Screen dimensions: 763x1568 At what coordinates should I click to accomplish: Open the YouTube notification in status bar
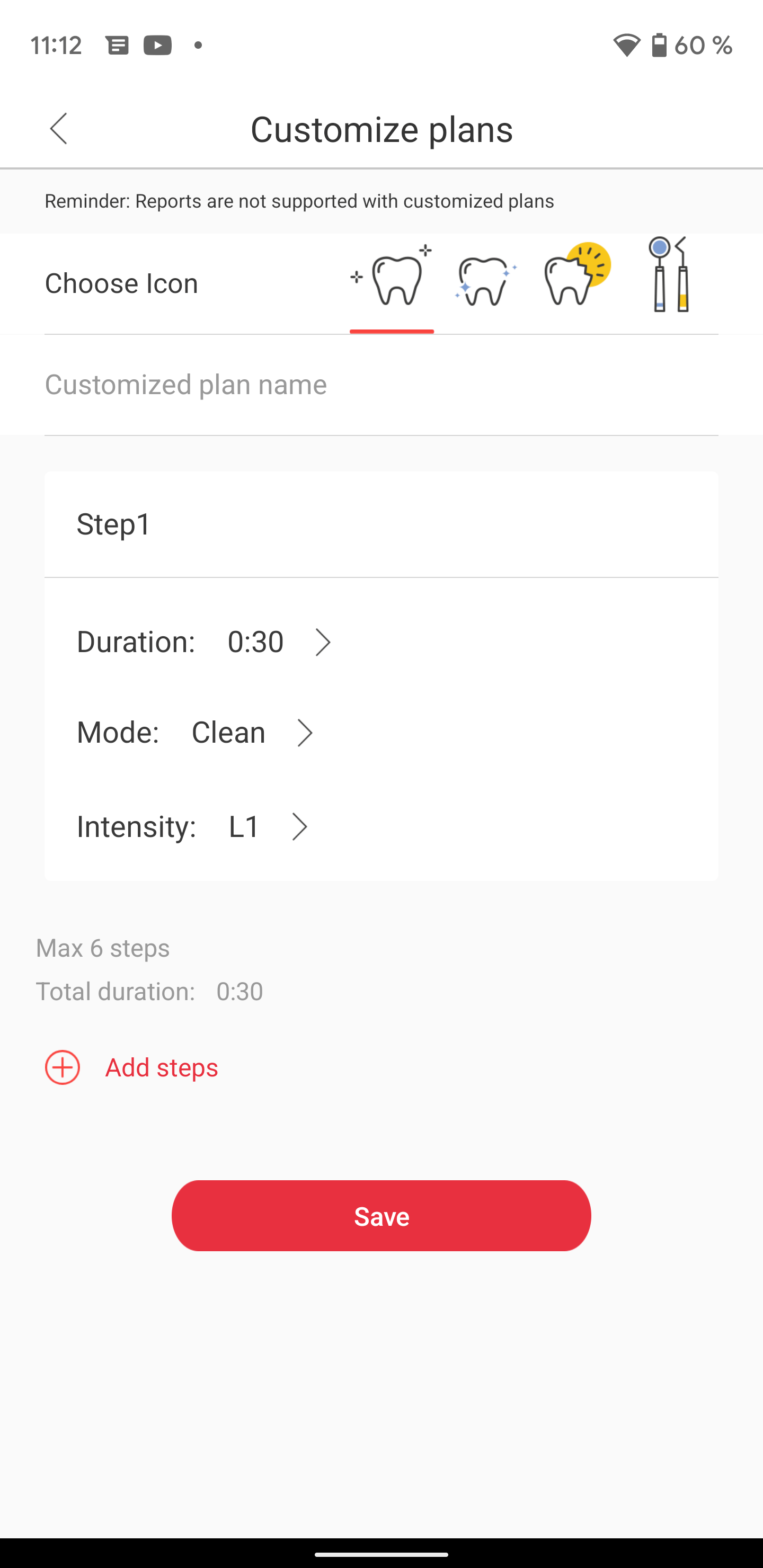pos(157,45)
